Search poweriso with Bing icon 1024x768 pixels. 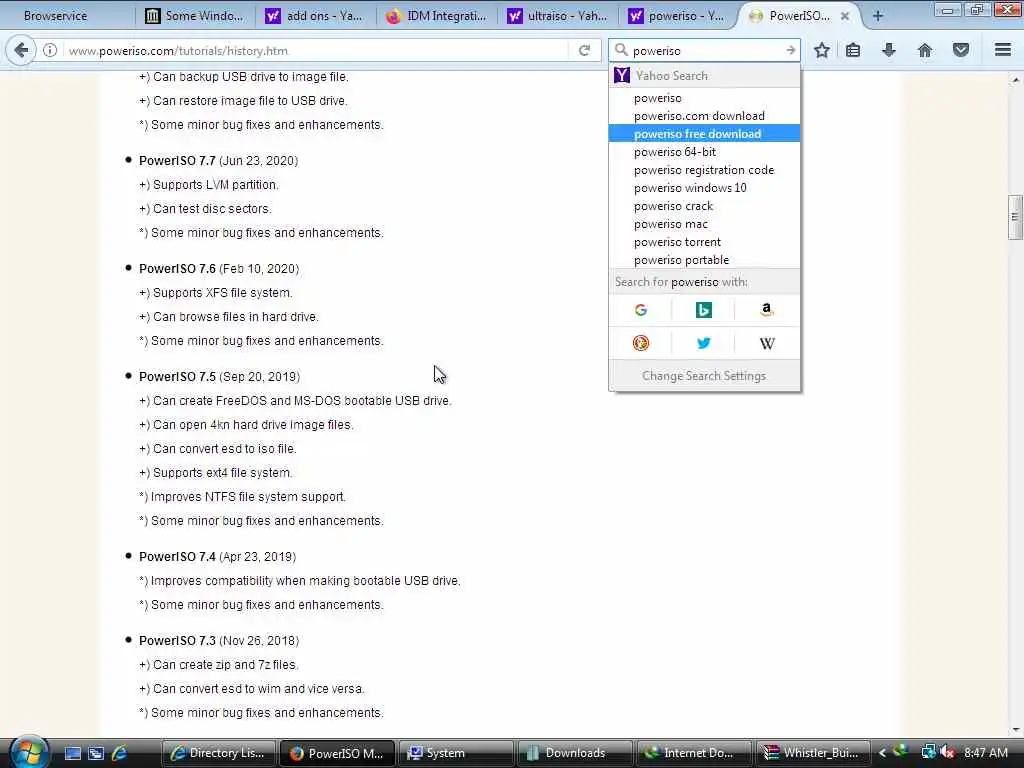coord(703,310)
